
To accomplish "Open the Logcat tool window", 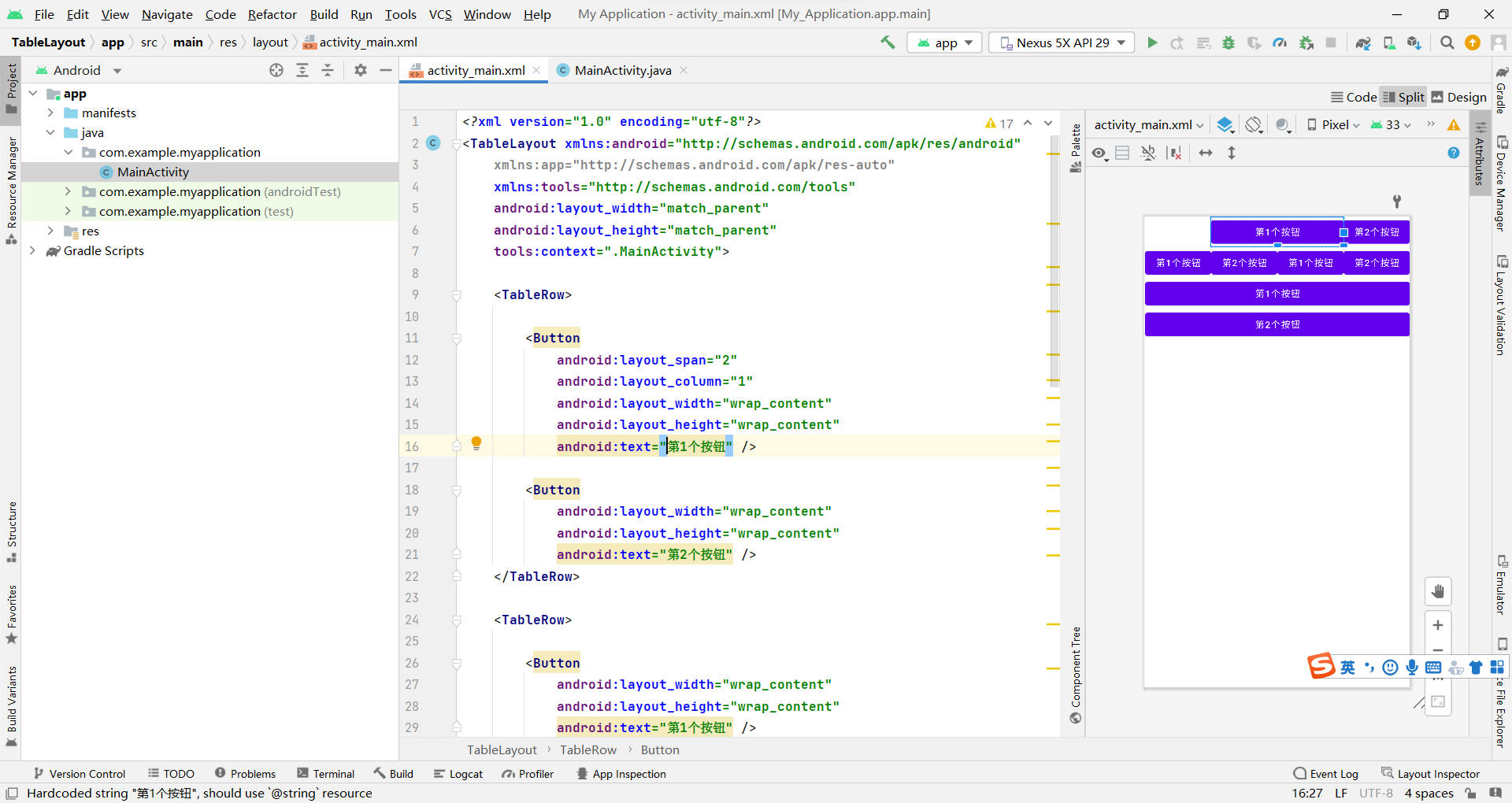I will click(458, 773).
